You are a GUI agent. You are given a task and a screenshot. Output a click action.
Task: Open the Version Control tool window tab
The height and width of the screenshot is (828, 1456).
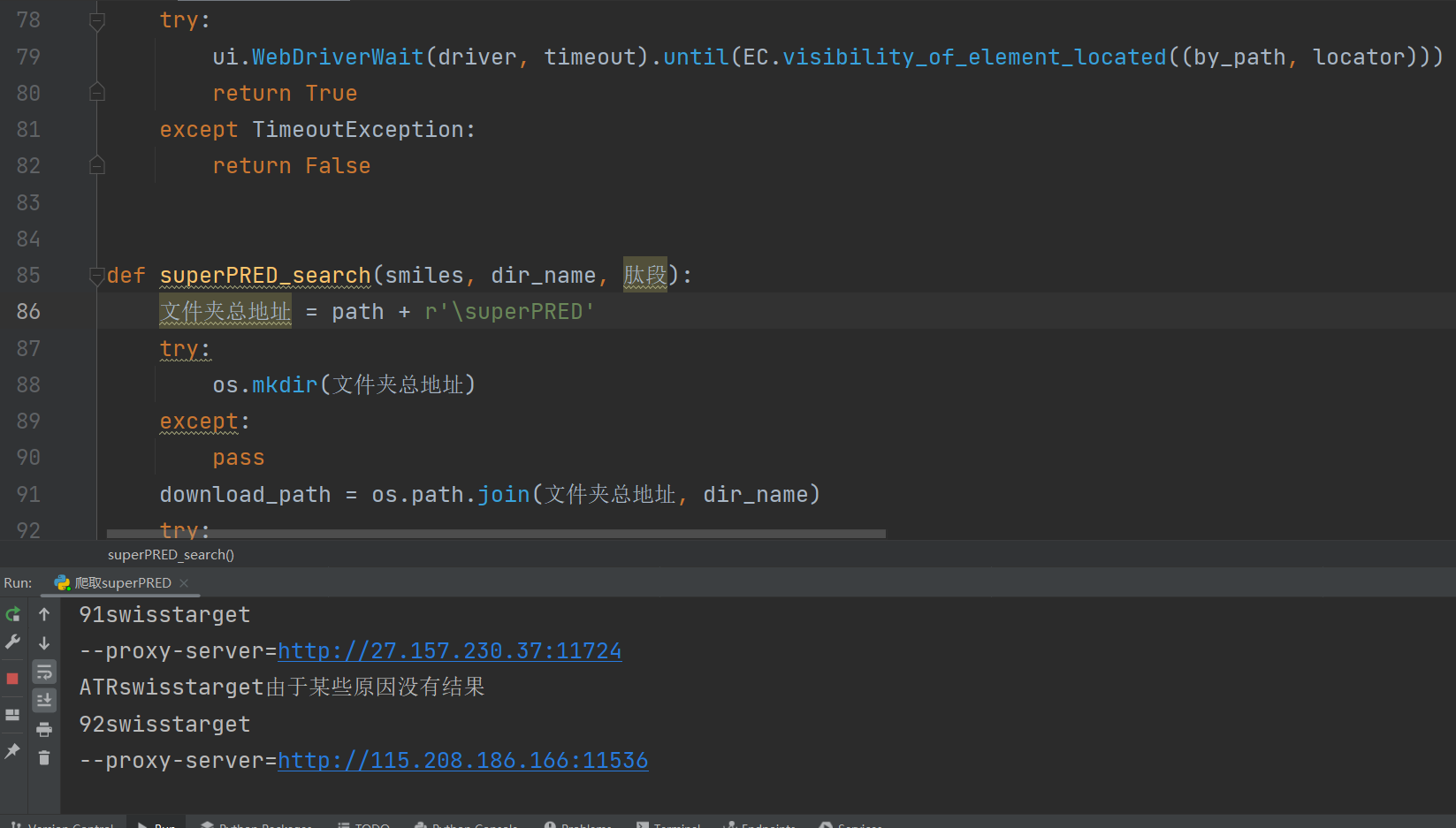click(63, 824)
